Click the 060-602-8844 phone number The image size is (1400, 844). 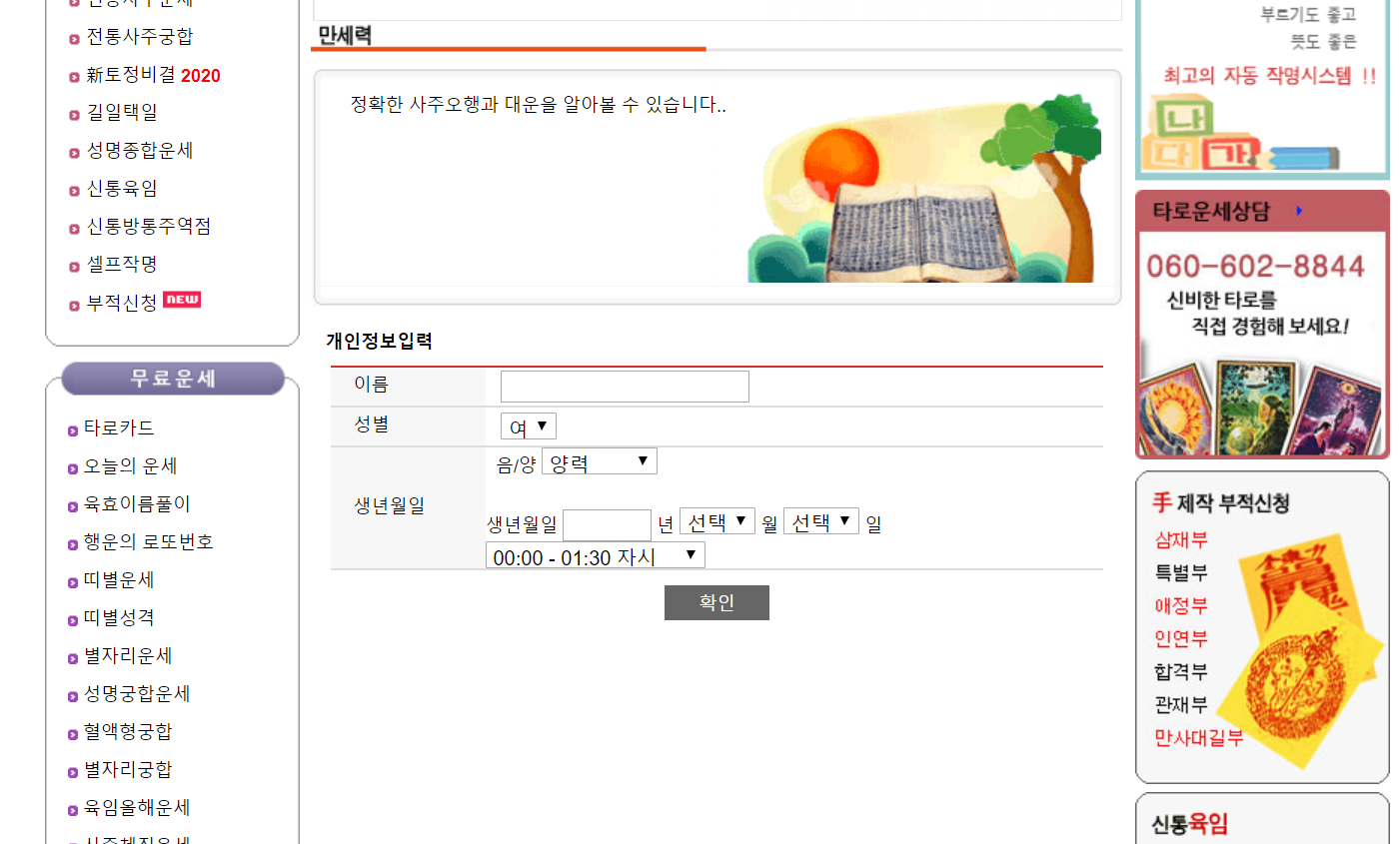pos(1255,267)
